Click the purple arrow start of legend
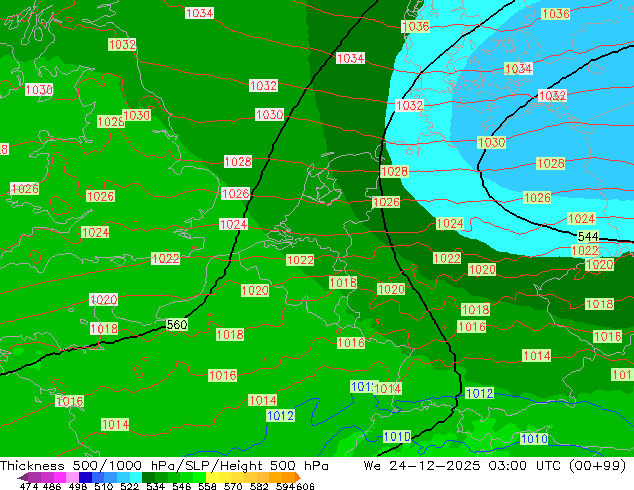The image size is (634, 490). click(22, 477)
